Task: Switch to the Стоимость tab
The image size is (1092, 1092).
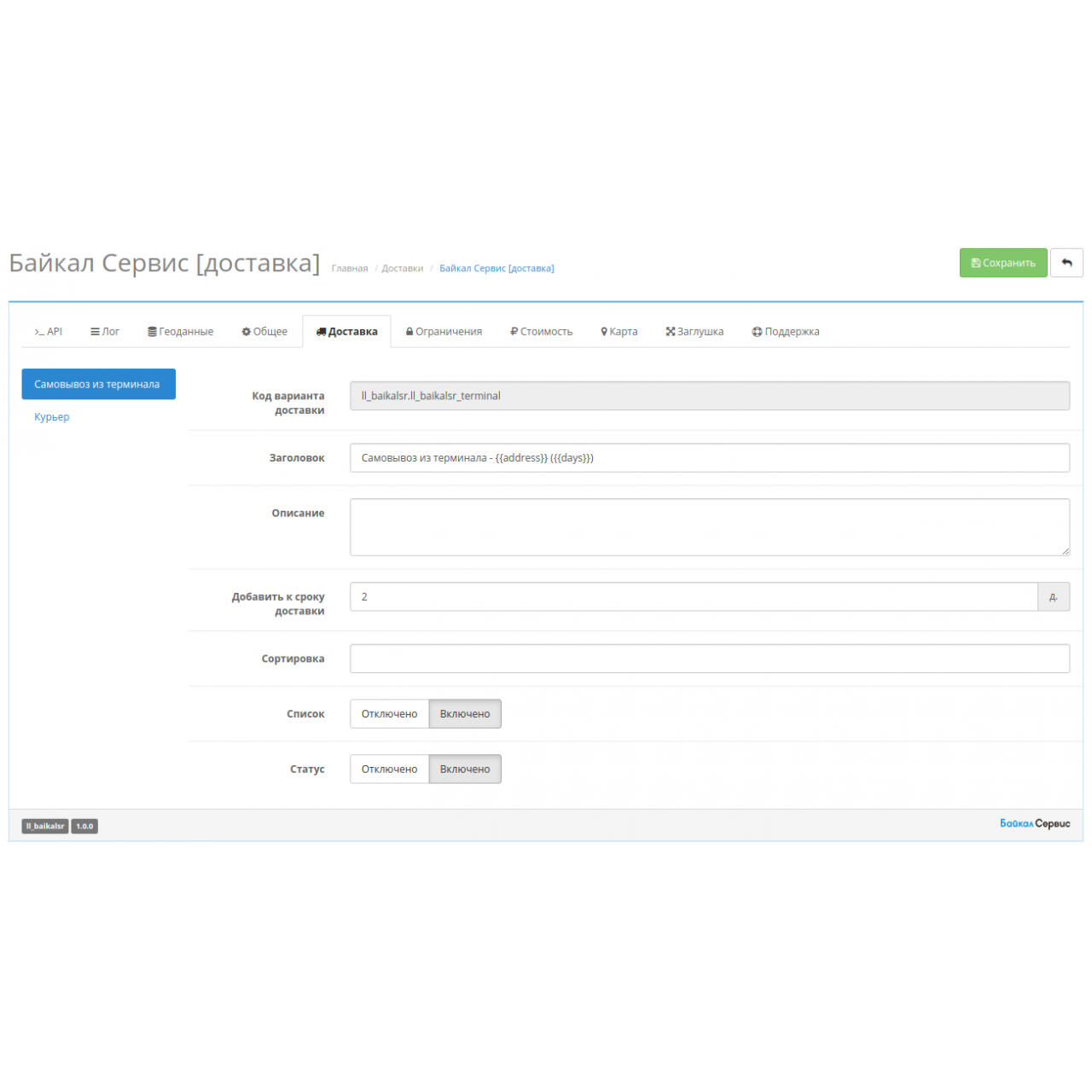Action: coord(542,331)
